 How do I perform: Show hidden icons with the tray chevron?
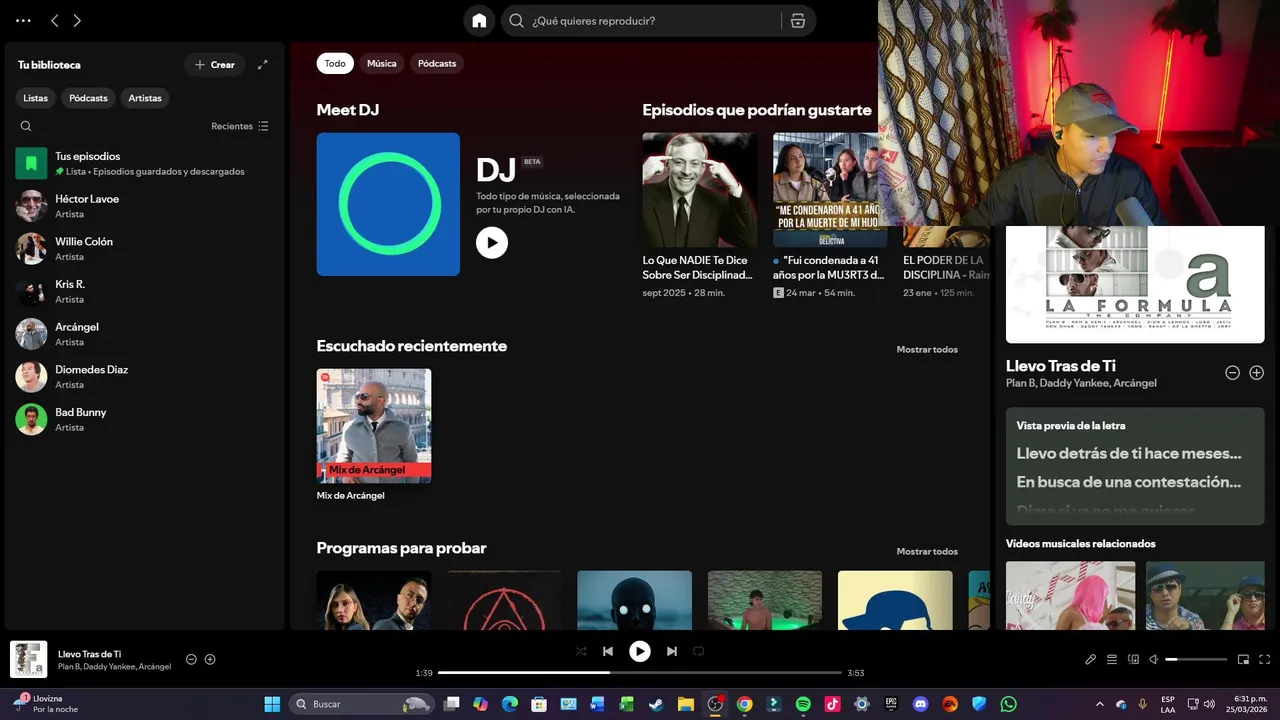pyautogui.click(x=1100, y=704)
